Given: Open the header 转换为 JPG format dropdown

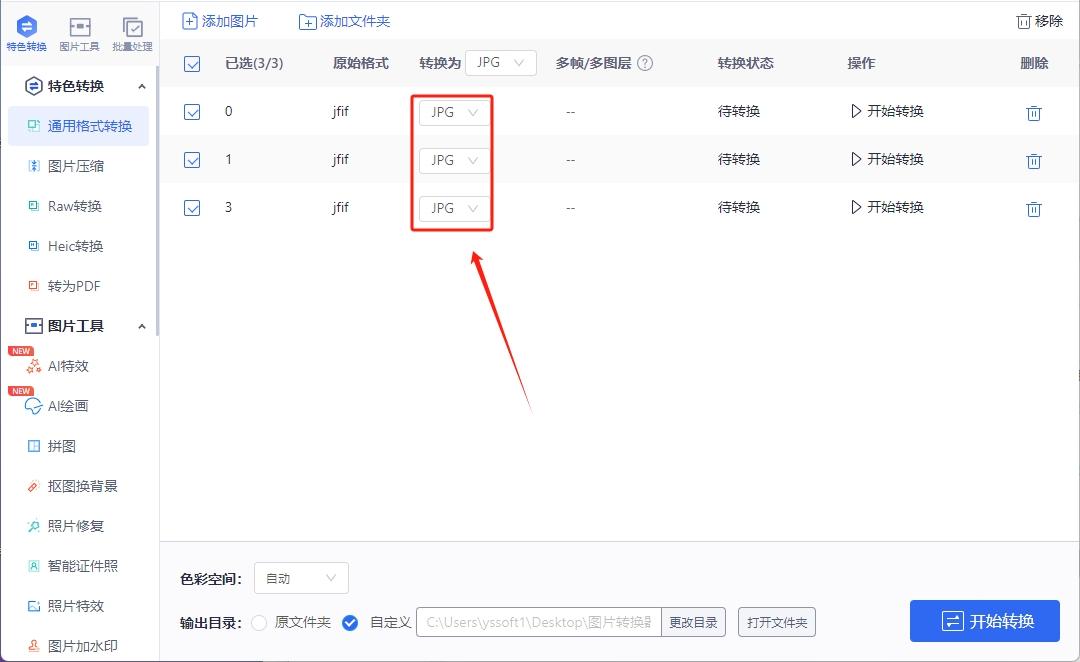Looking at the screenshot, I should 501,62.
